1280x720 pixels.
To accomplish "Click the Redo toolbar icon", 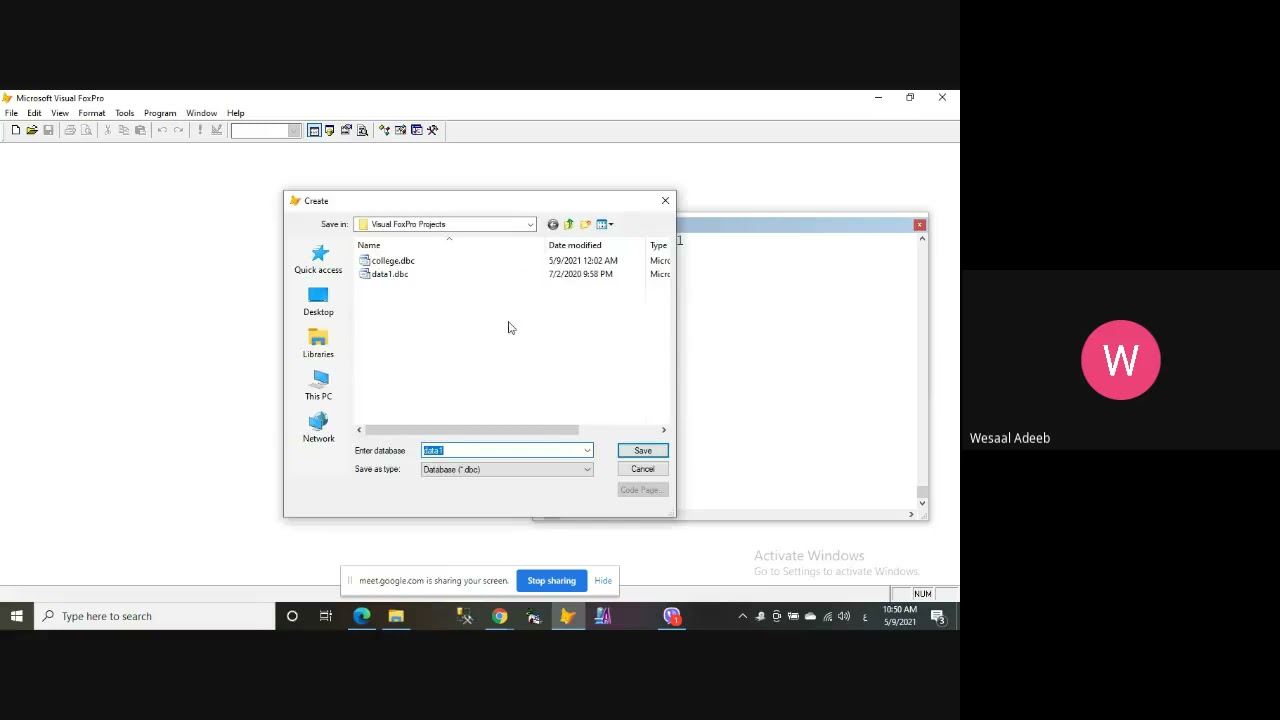I will click(178, 130).
